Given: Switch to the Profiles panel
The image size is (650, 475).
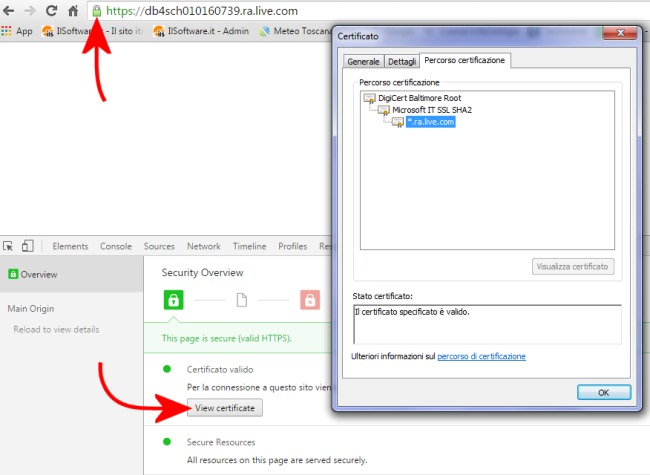Looking at the screenshot, I should pyautogui.click(x=293, y=246).
